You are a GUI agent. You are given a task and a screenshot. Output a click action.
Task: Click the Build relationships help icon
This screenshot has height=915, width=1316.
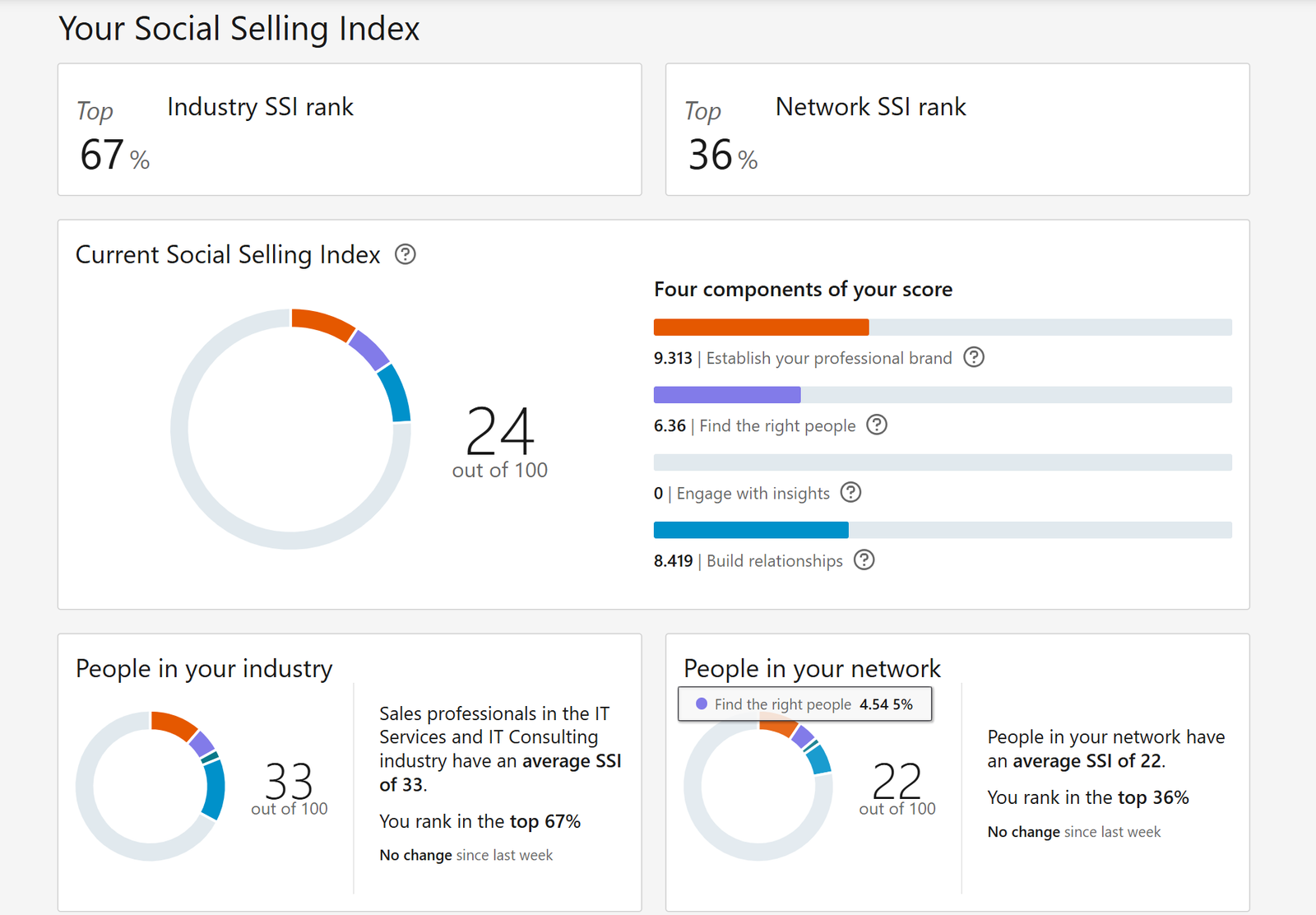coord(864,560)
